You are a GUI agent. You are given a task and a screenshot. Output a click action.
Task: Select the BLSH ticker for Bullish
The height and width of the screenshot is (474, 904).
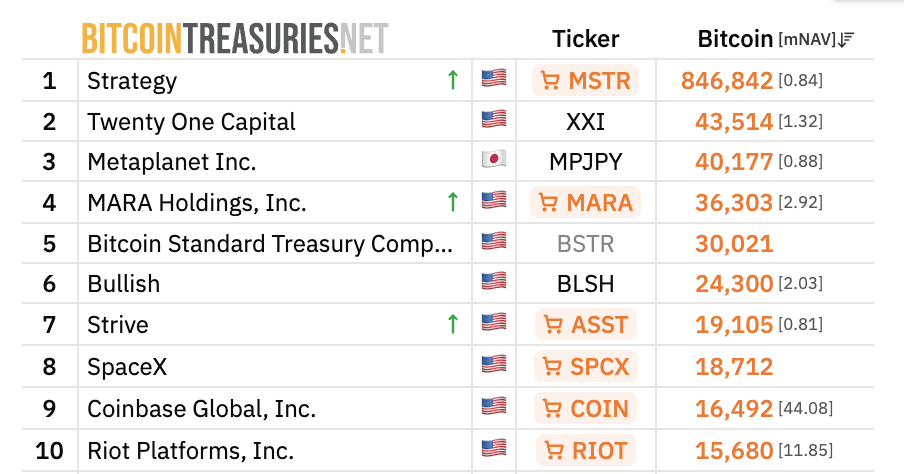pos(585,284)
